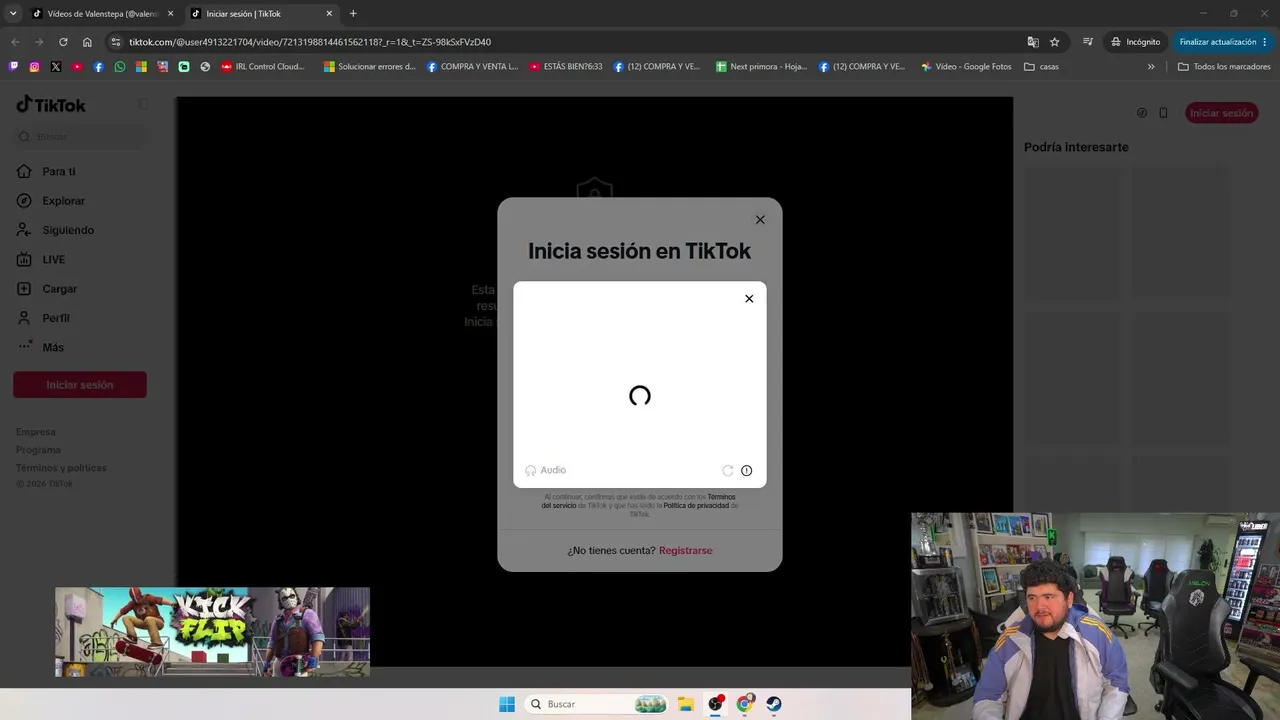Close the Iniciar sesión TikTok tab
This screenshot has width=1280, height=720.
pos(329,14)
